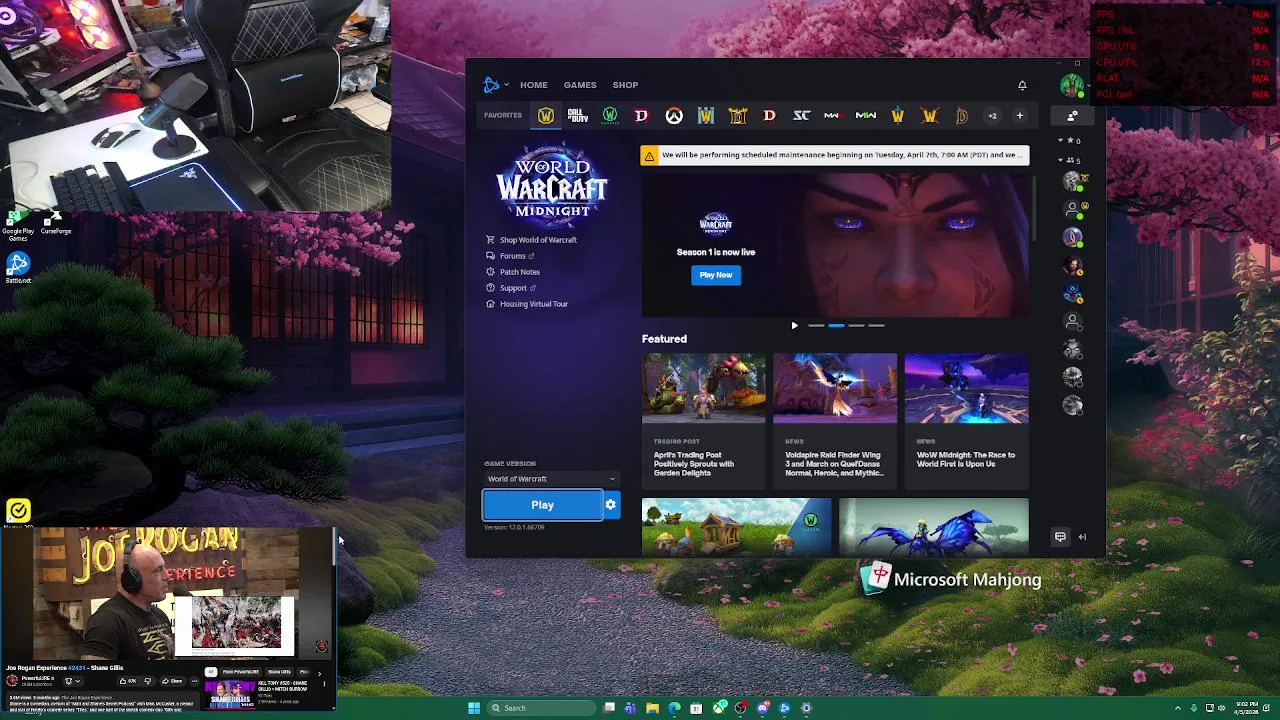Open game settings gear beside Play
Viewport: 1280px width, 720px height.
611,505
